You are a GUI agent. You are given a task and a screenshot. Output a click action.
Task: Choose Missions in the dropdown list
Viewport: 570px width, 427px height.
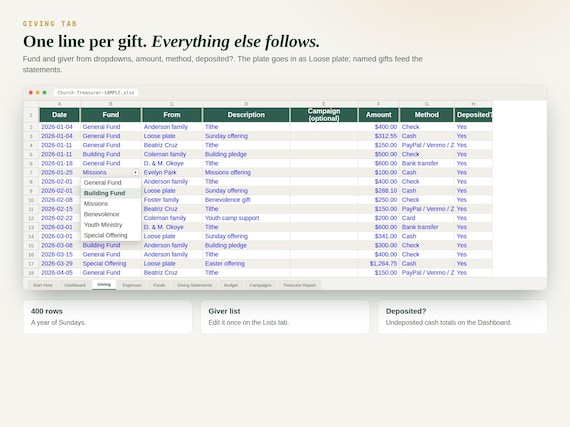click(111, 204)
